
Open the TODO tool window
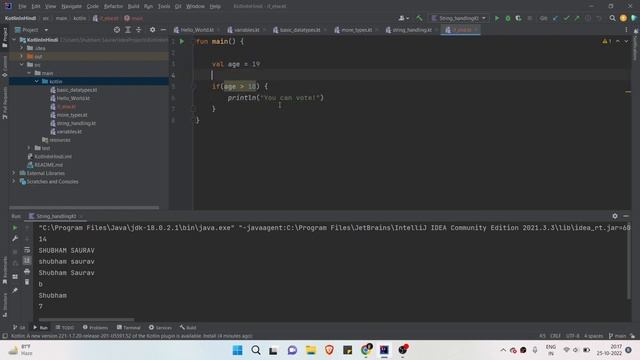pos(65,327)
